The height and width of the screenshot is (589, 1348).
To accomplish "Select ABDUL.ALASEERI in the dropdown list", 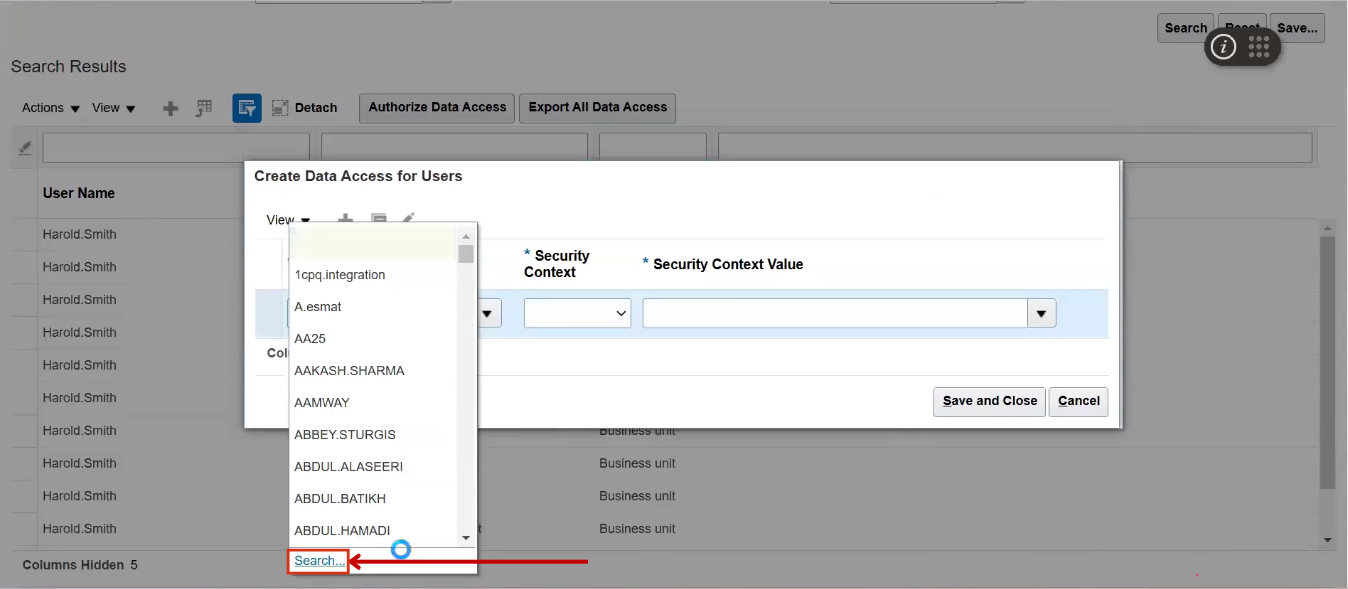I will tap(349, 466).
